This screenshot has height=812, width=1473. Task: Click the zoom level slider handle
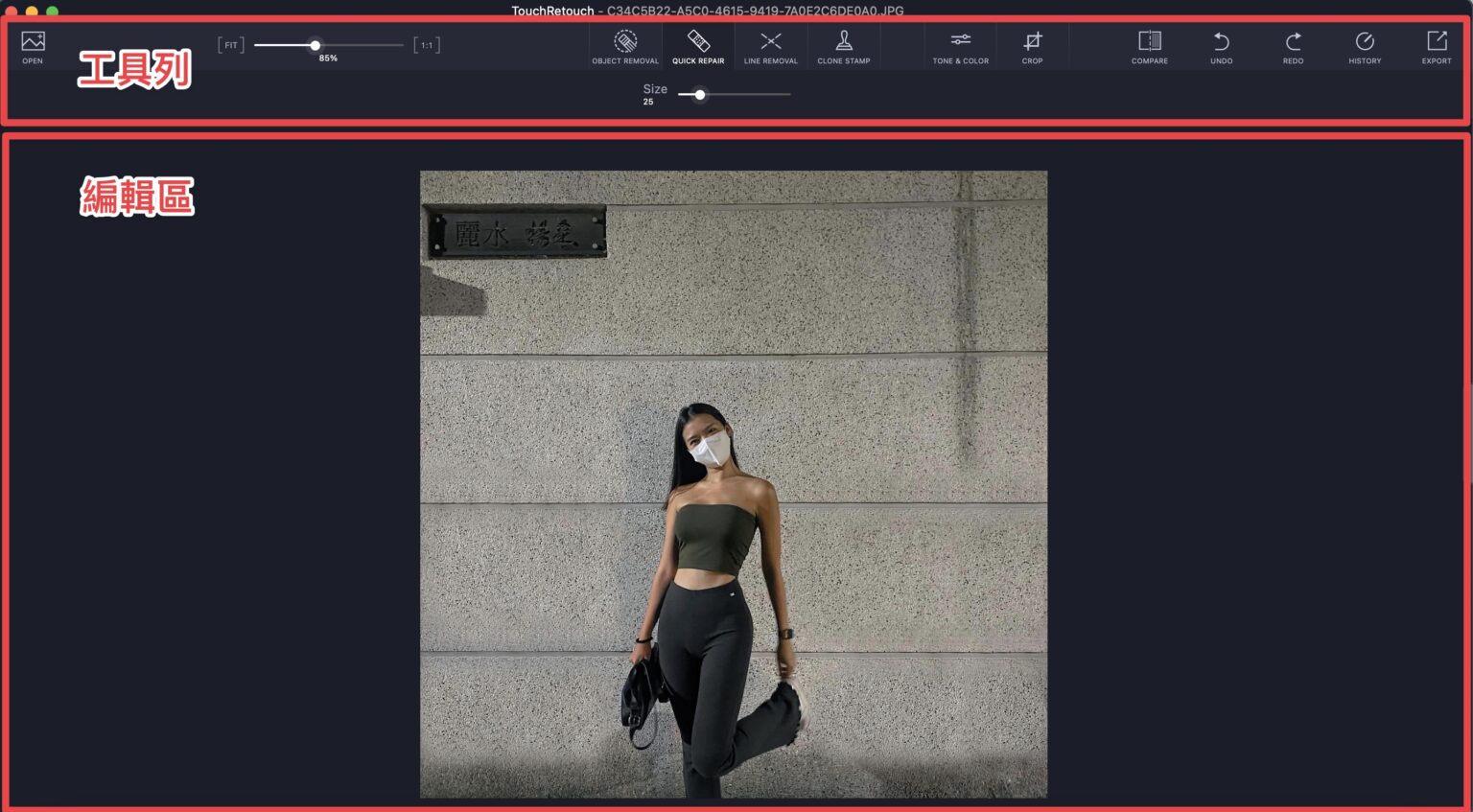pos(316,44)
